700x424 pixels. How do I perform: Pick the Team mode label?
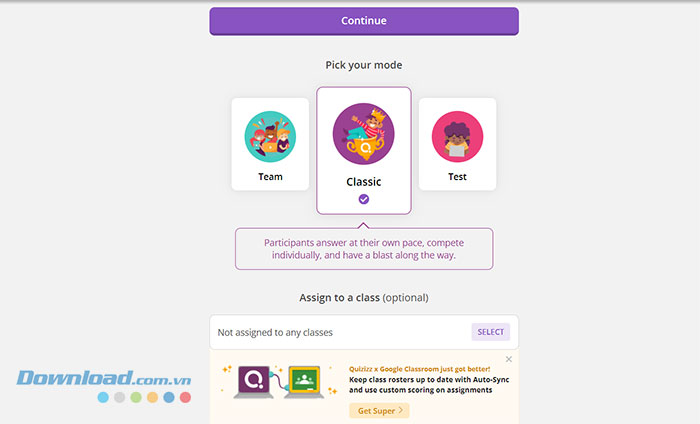point(270,177)
